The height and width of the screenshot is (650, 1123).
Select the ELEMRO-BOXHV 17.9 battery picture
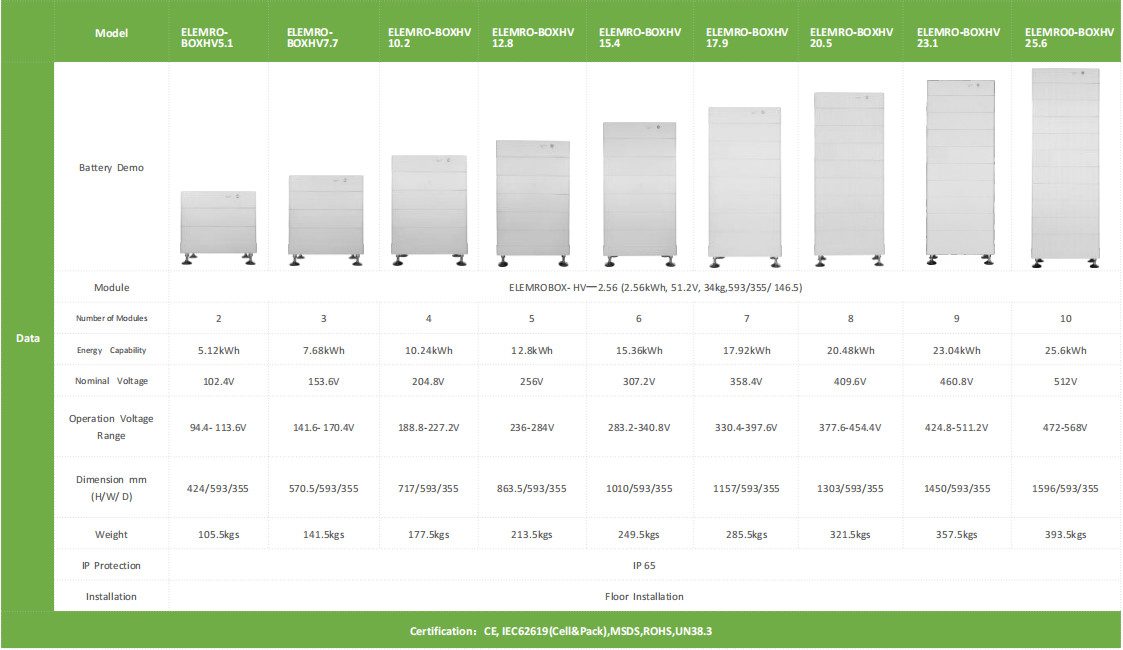pos(745,185)
